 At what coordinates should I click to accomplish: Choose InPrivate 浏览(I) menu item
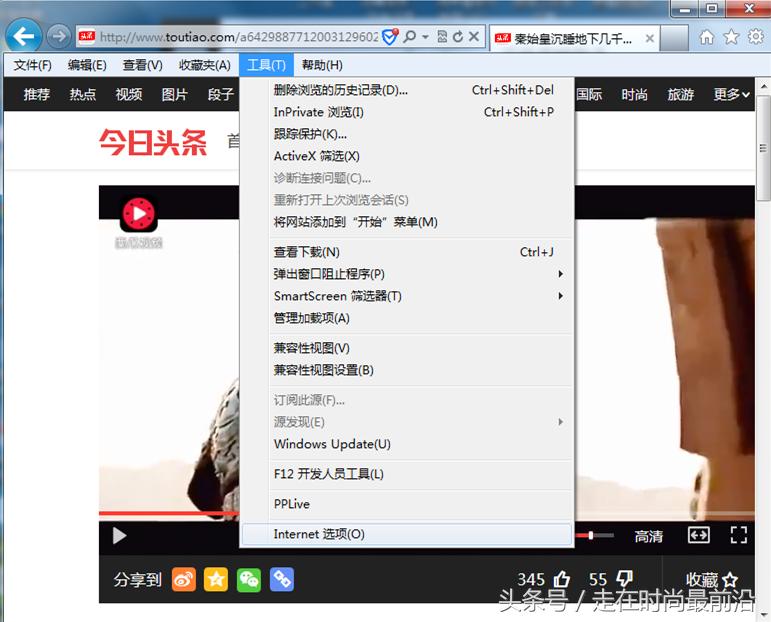click(x=407, y=112)
